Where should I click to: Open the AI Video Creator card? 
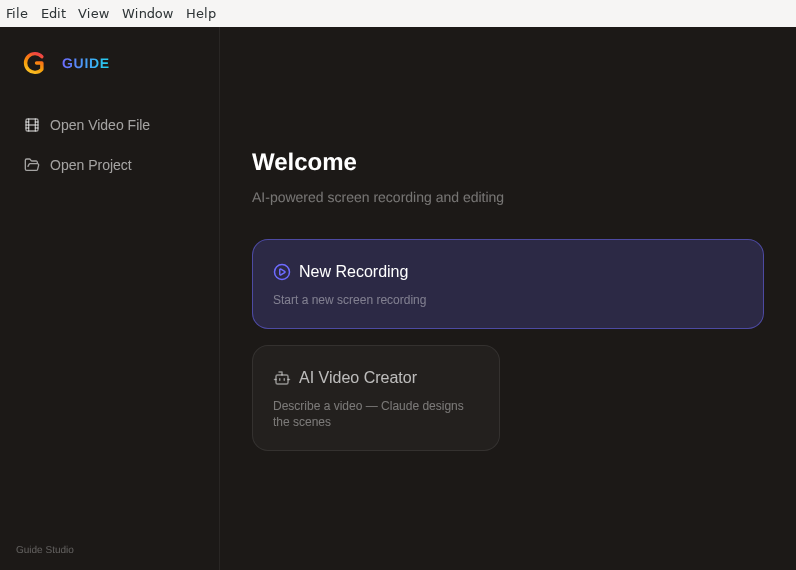(376, 398)
